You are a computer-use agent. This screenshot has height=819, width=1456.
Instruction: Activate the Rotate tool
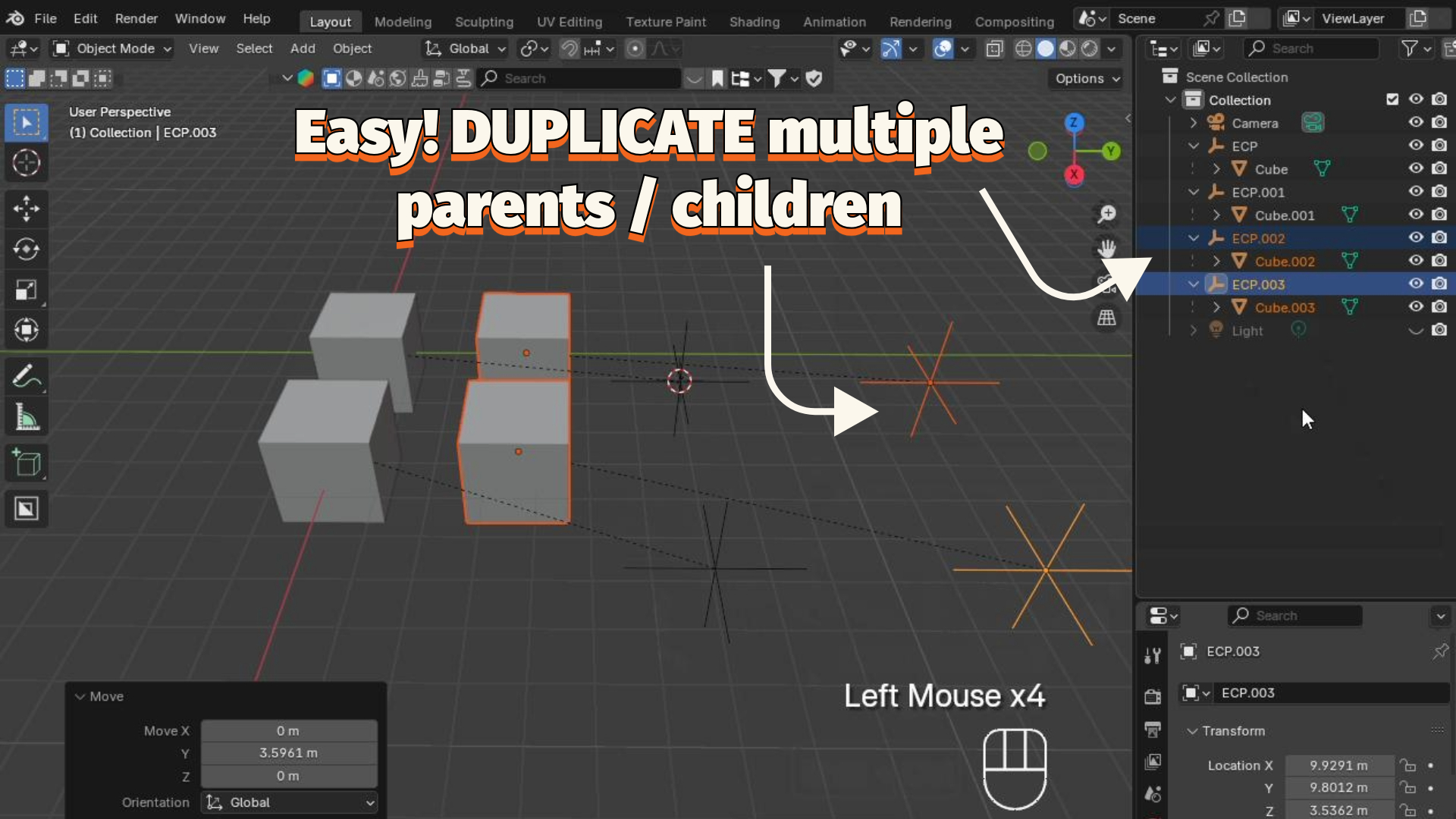[x=27, y=249]
